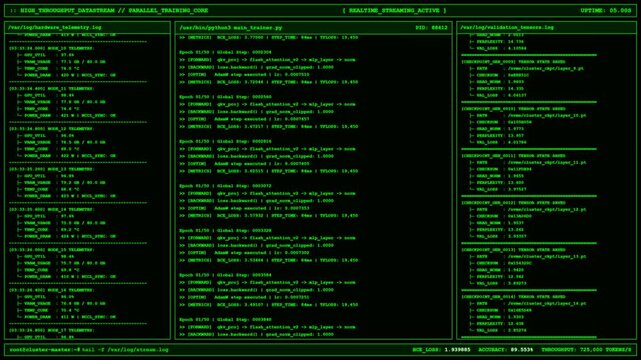Click the Epoch line with Global Step 0003328
This screenshot has width=641, height=360.
pyautogui.click(x=225, y=230)
